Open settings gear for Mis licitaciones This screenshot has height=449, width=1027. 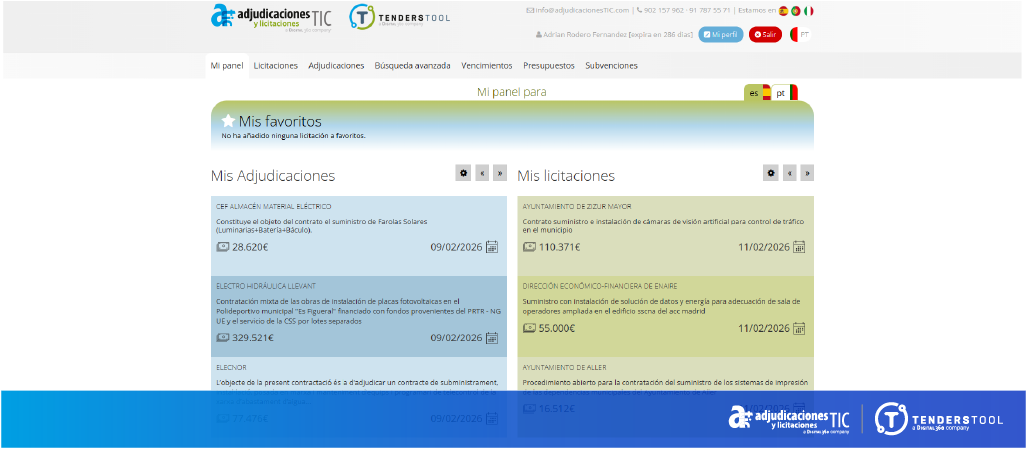[x=770, y=172]
